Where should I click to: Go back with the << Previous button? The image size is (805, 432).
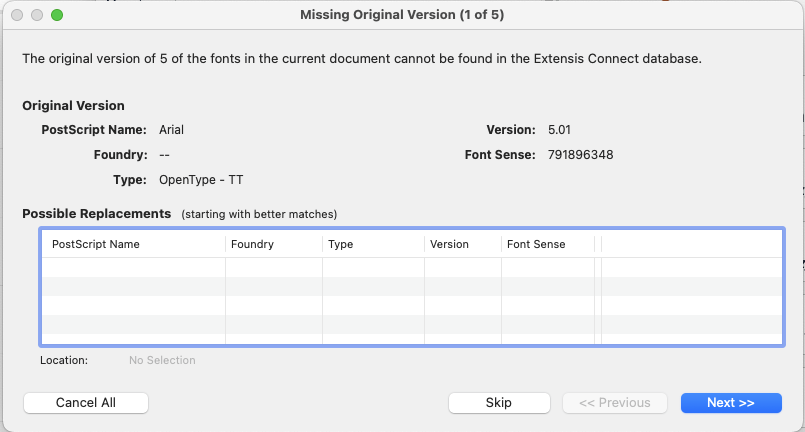tap(615, 402)
